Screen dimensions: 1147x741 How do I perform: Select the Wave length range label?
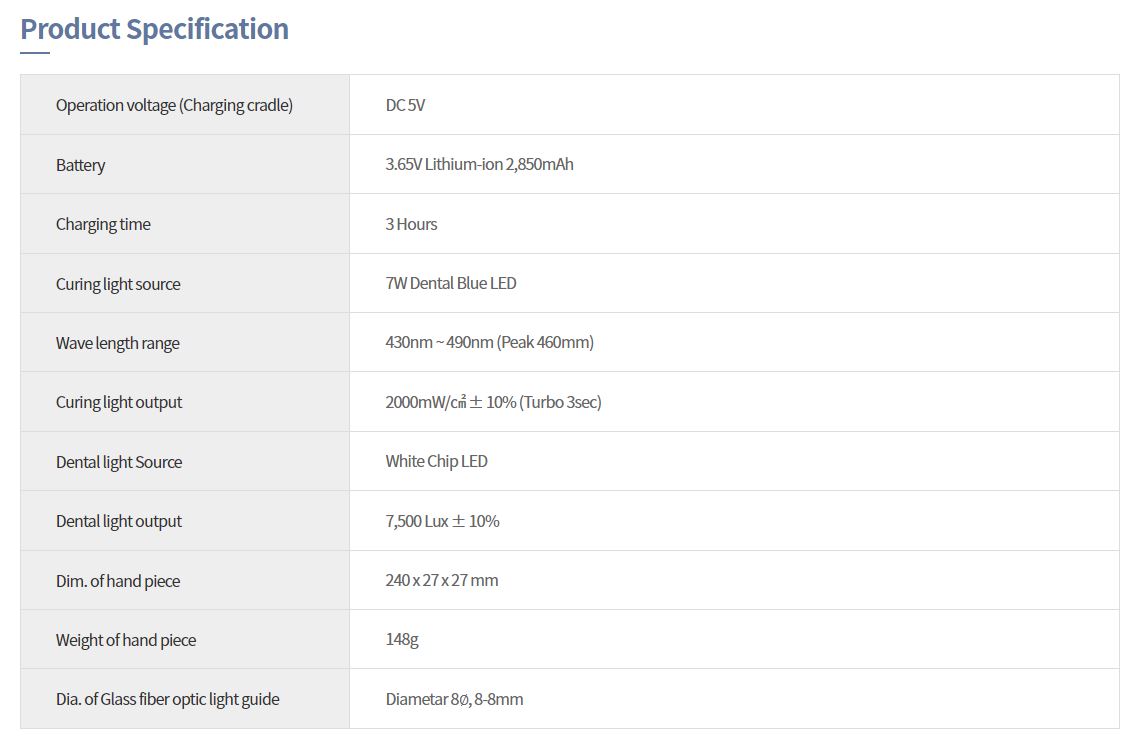pyautogui.click(x=117, y=344)
